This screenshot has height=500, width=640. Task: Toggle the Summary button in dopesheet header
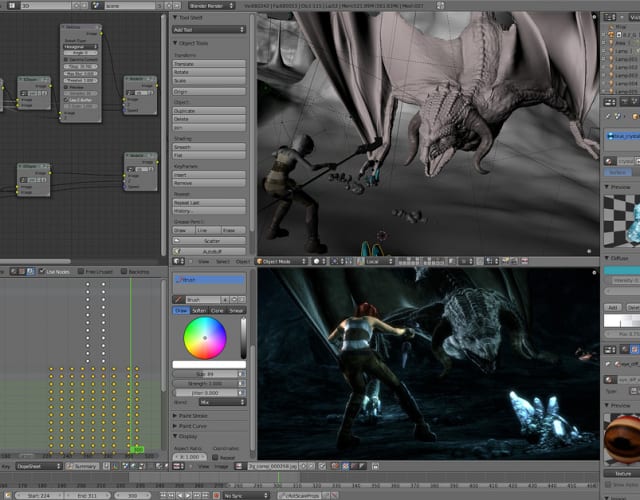[x=82, y=466]
